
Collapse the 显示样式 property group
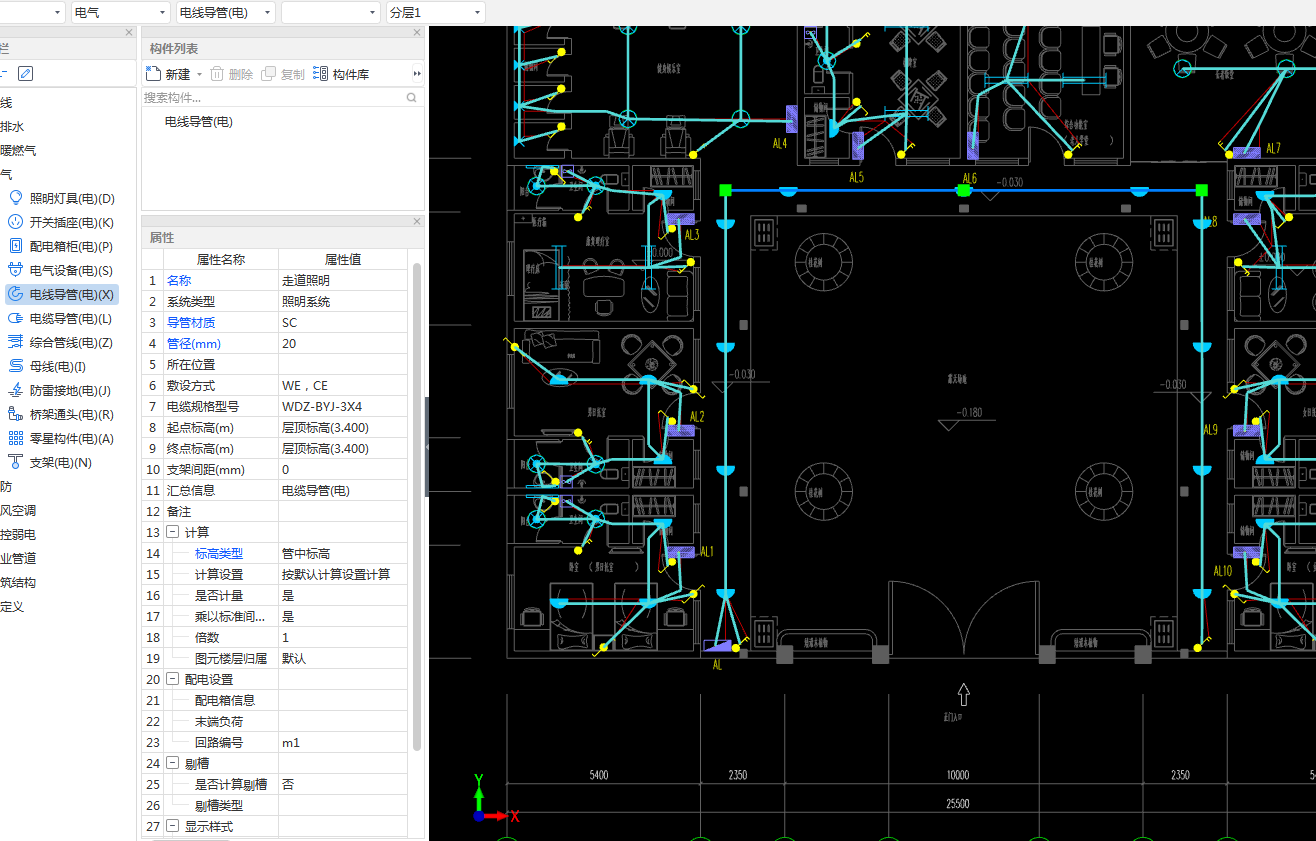[x=172, y=827]
